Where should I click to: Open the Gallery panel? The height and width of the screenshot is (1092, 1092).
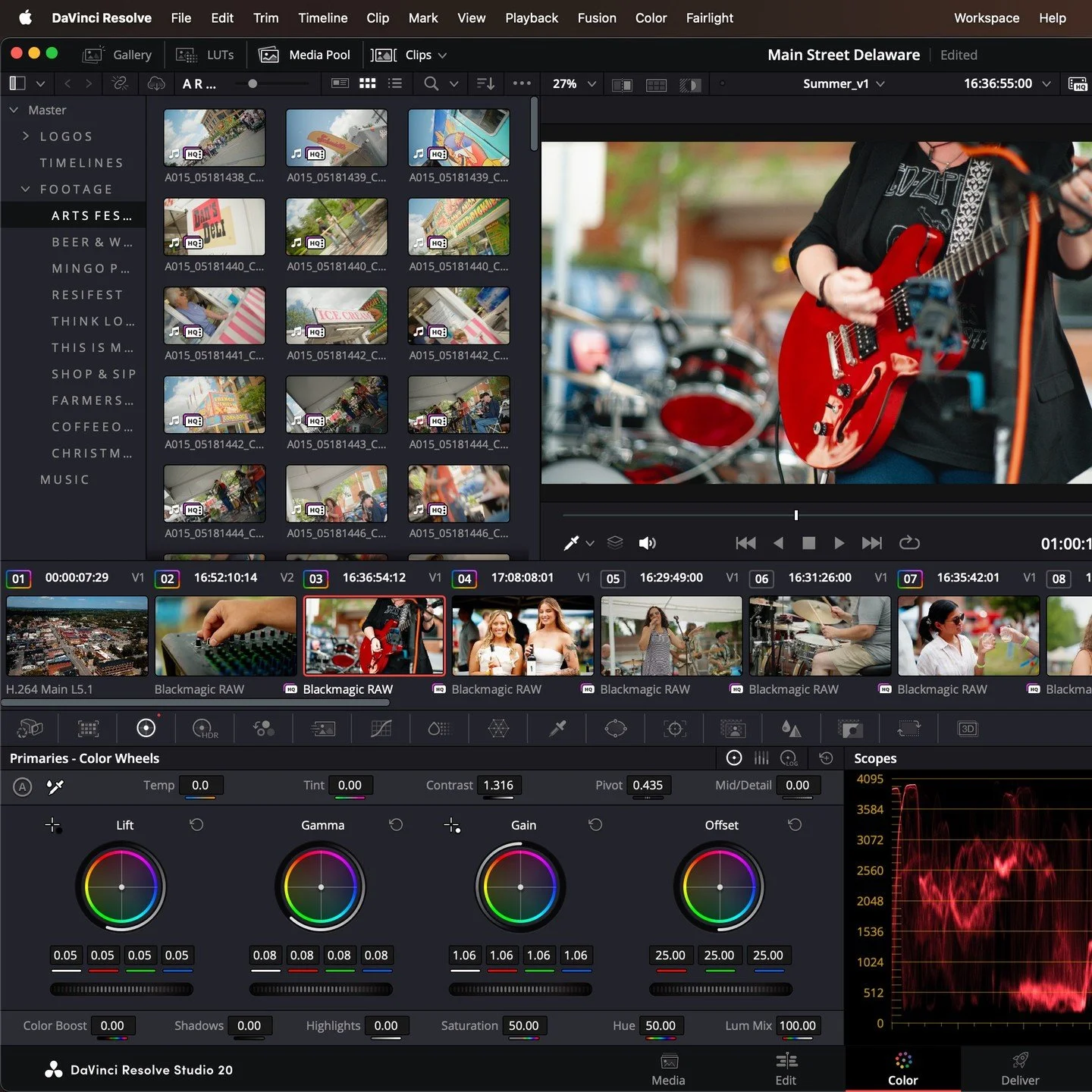coord(118,55)
